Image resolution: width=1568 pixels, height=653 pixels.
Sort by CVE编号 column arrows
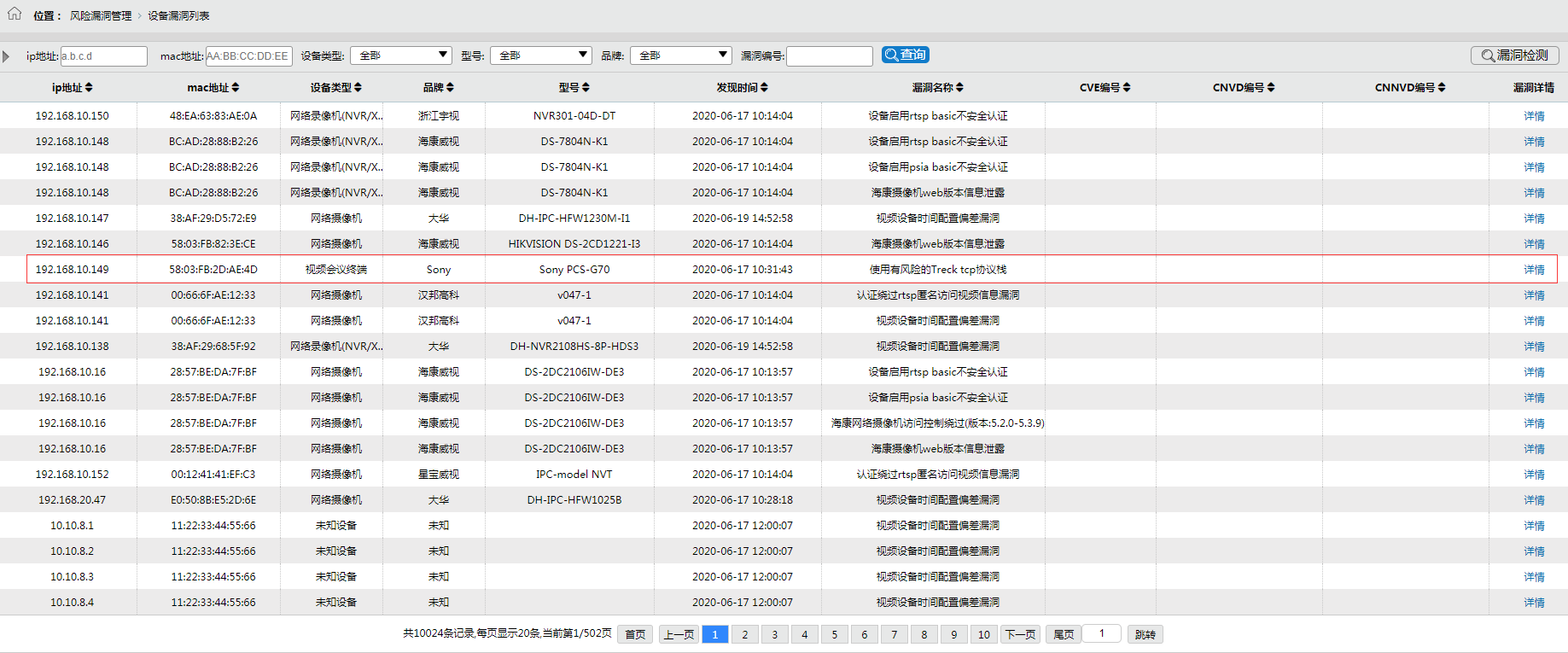1127,88
